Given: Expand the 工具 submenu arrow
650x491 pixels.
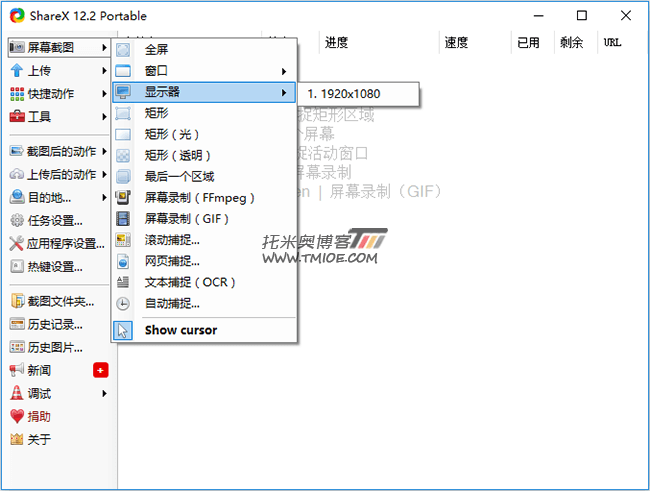Looking at the screenshot, I should pos(104,117).
